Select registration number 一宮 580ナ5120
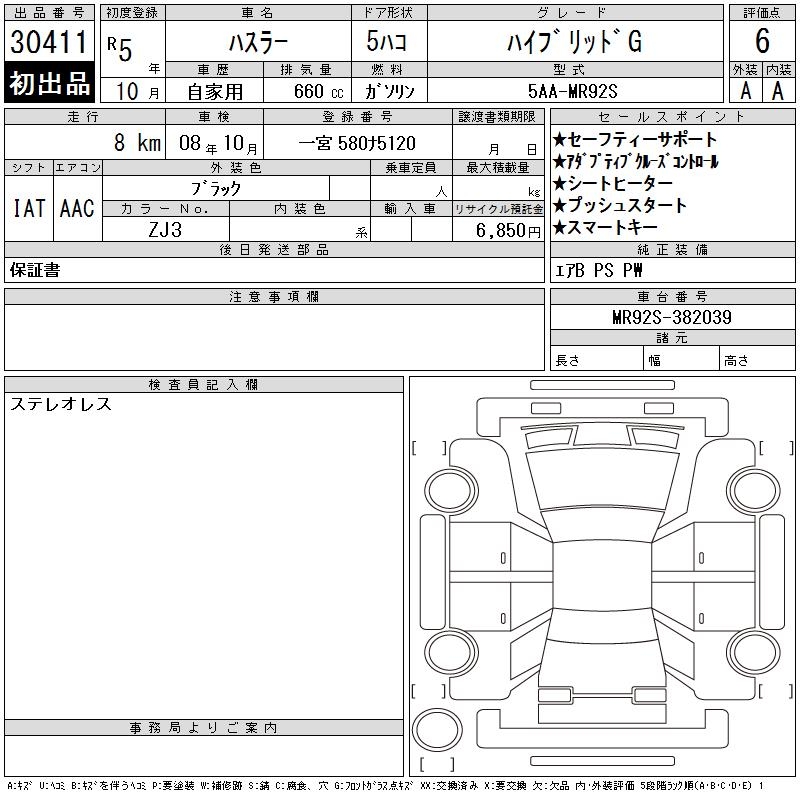The height and width of the screenshot is (800, 800). (357, 143)
